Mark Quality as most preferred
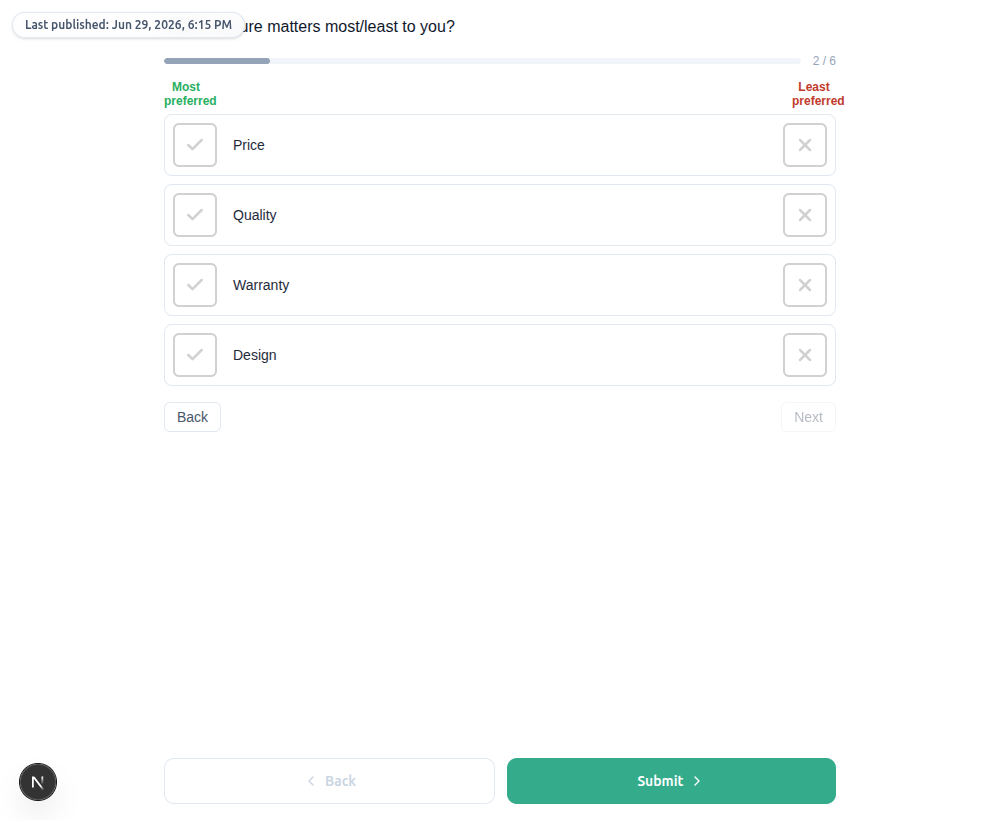1000x820 pixels. click(x=195, y=215)
